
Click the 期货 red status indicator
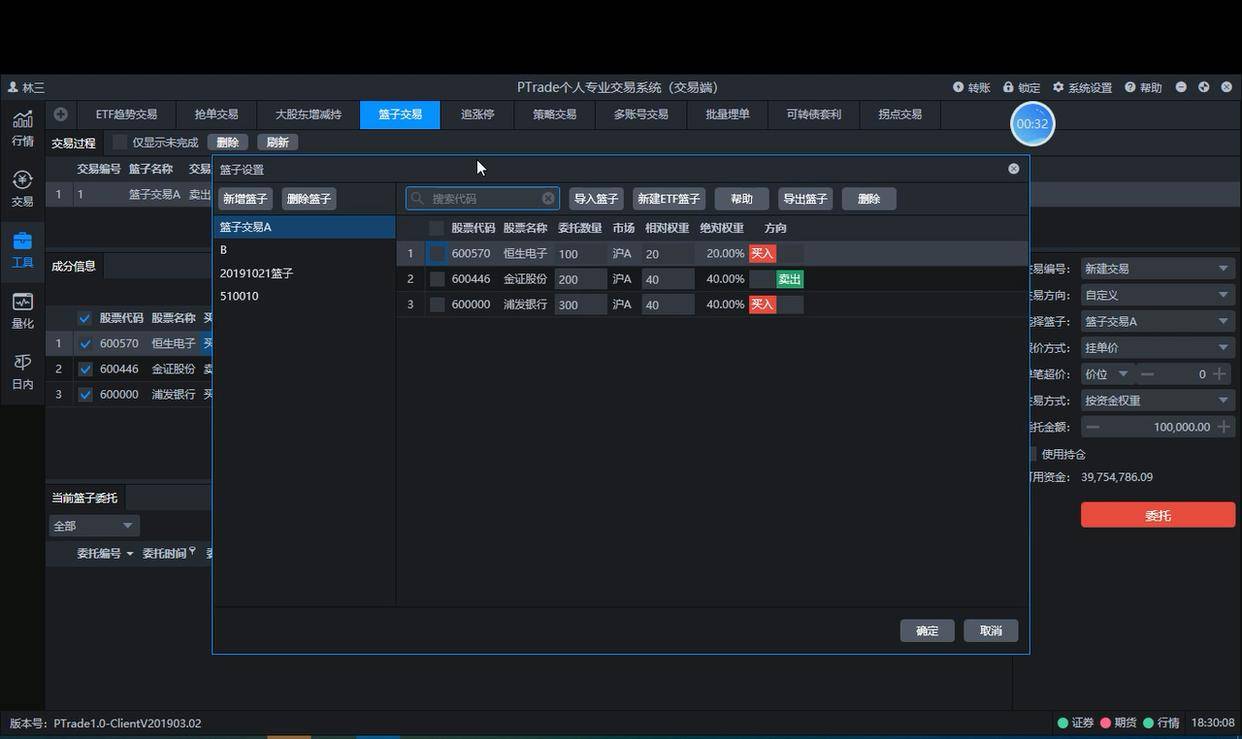pos(1105,722)
